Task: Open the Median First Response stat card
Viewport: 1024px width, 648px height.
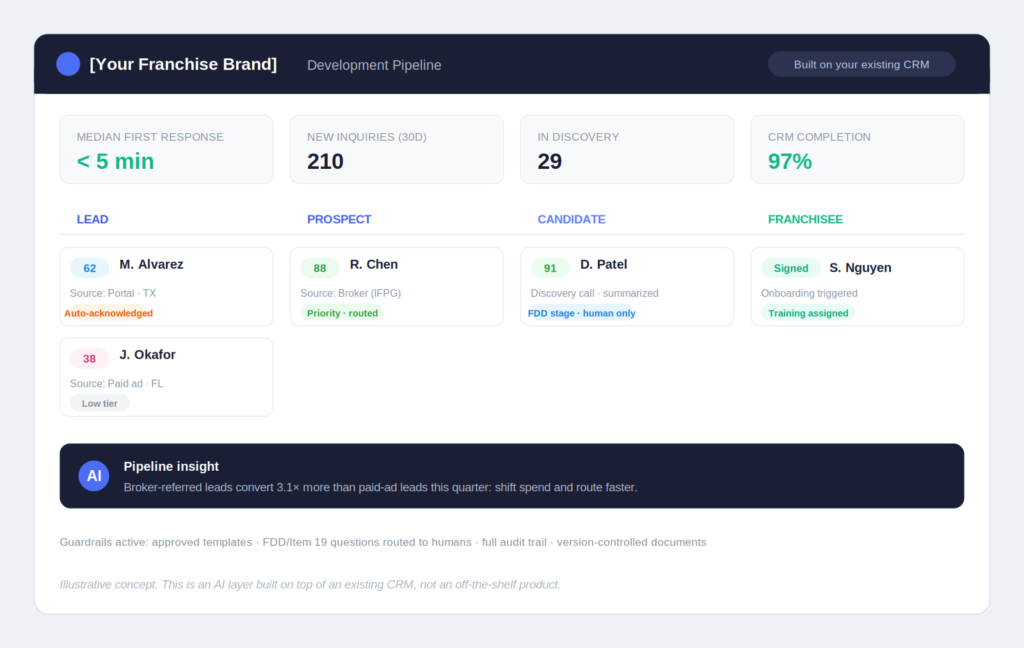Action: (x=167, y=150)
